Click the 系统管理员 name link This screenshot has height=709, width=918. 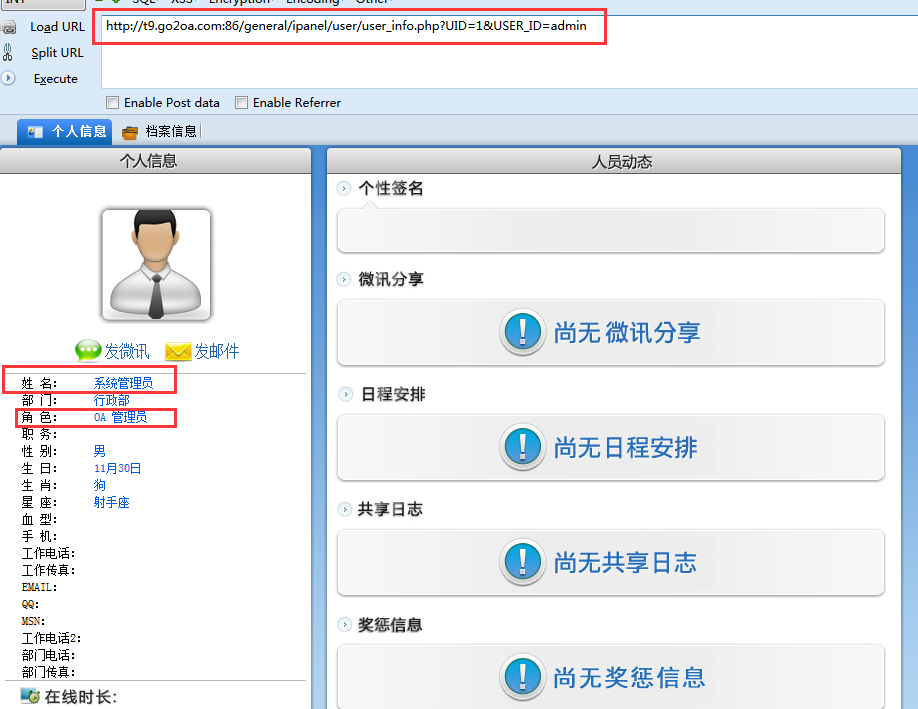pos(124,383)
